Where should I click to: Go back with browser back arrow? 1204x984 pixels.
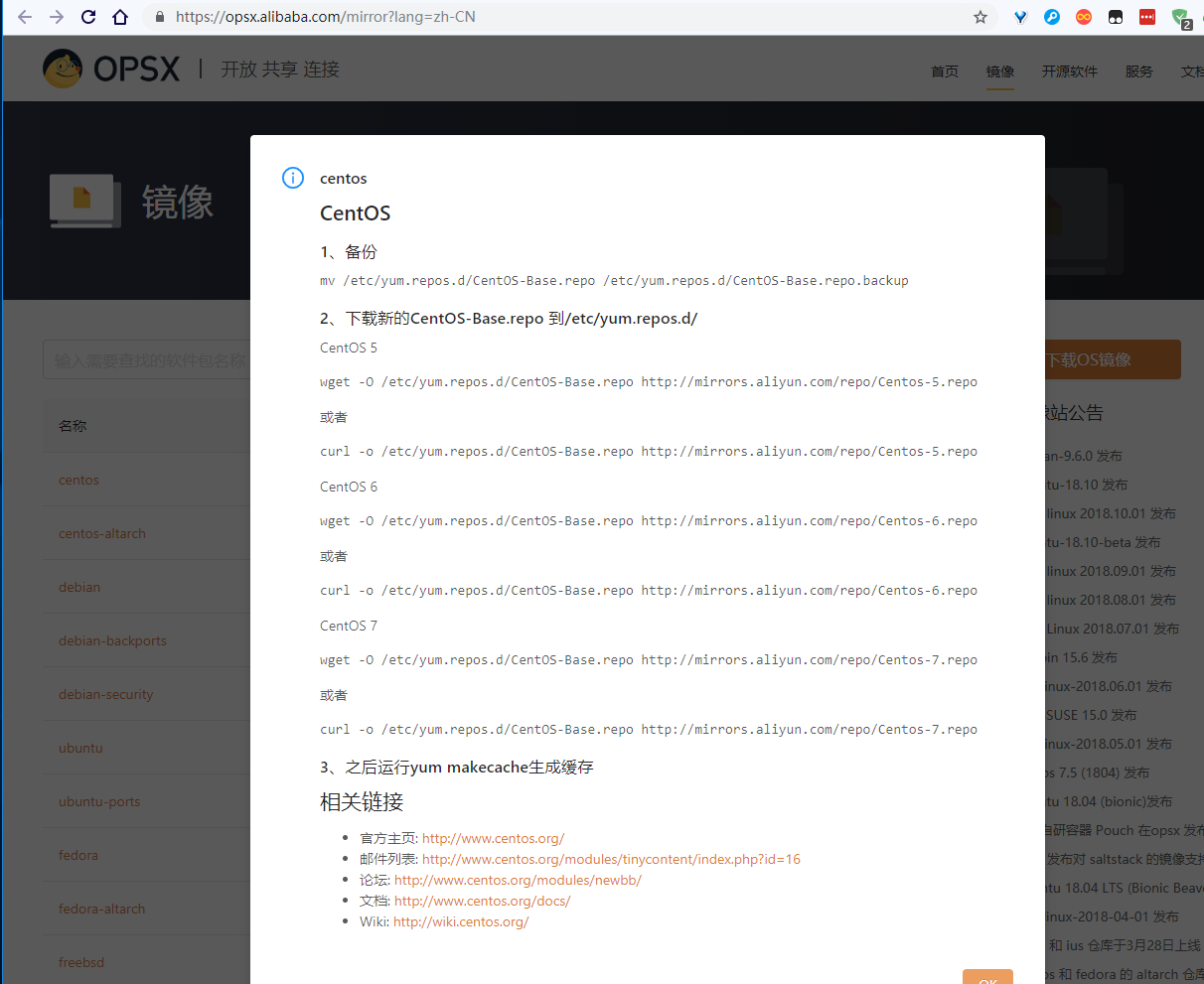(25, 17)
